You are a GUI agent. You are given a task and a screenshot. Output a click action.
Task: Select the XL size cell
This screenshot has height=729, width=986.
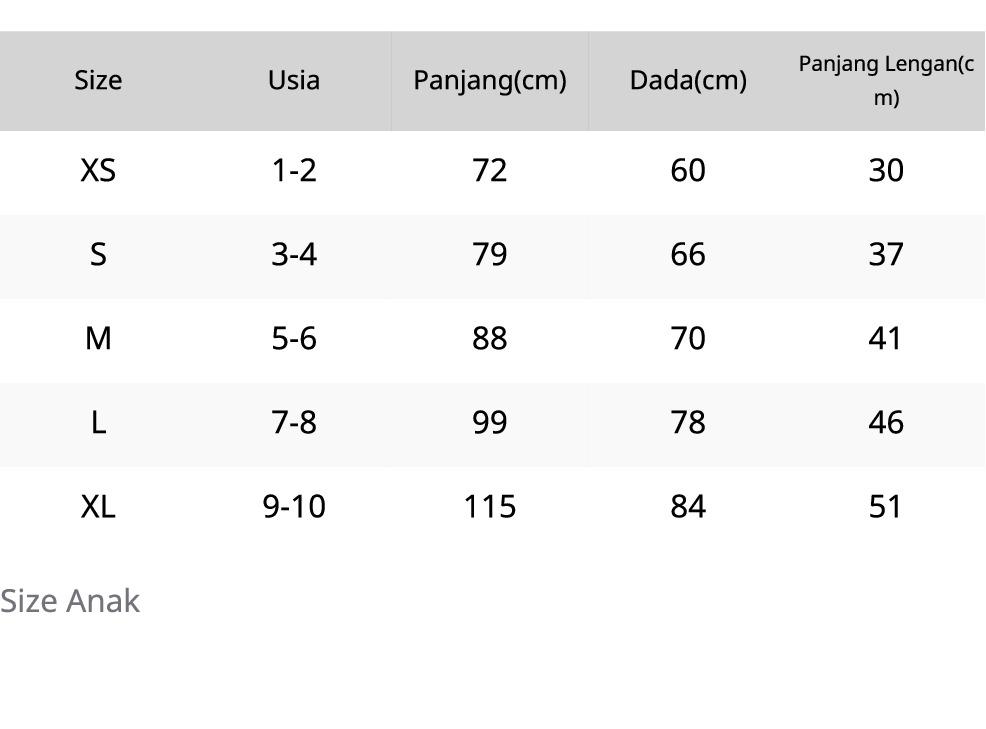tap(98, 507)
